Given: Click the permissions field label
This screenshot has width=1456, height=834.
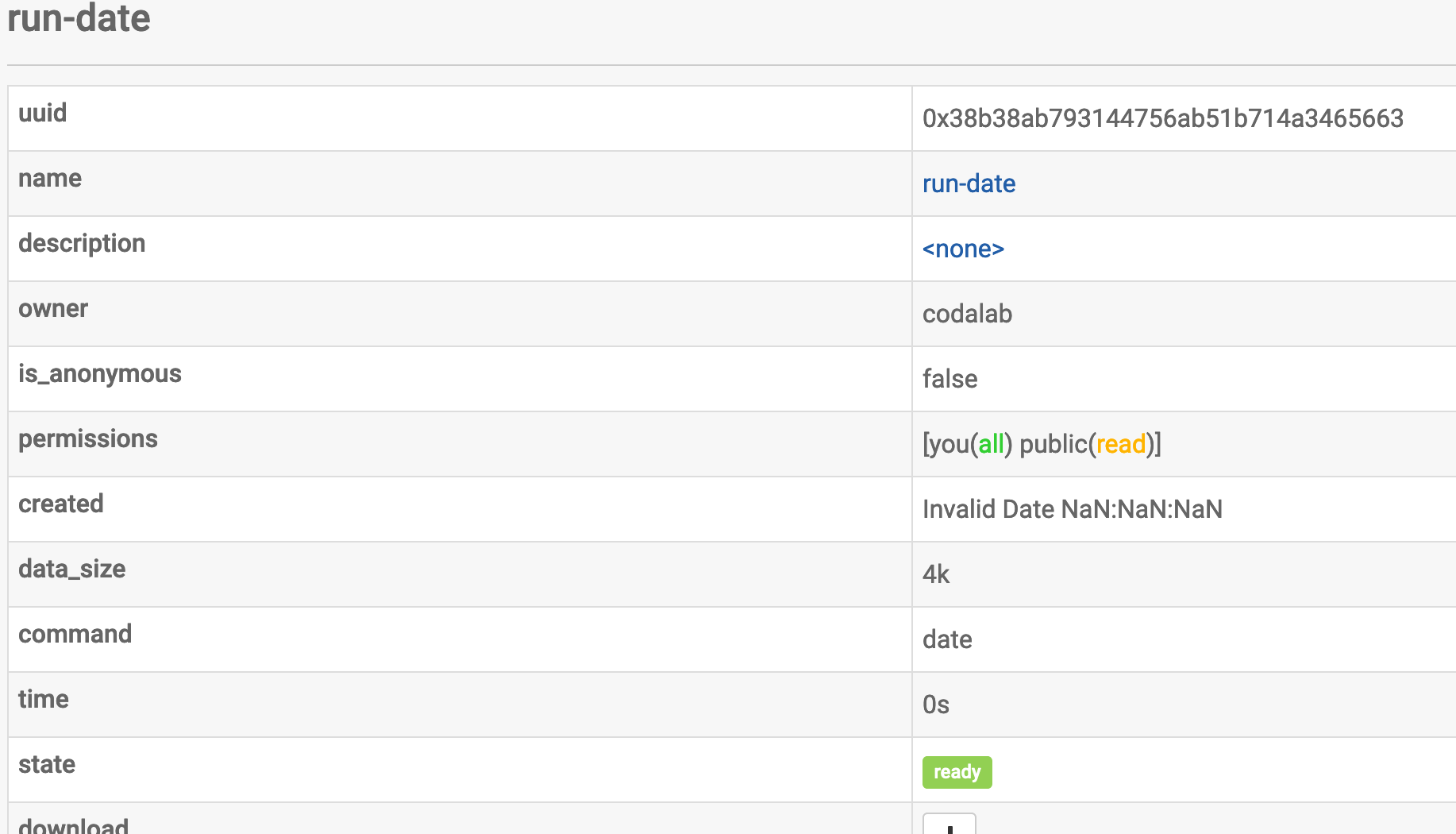Looking at the screenshot, I should (88, 438).
